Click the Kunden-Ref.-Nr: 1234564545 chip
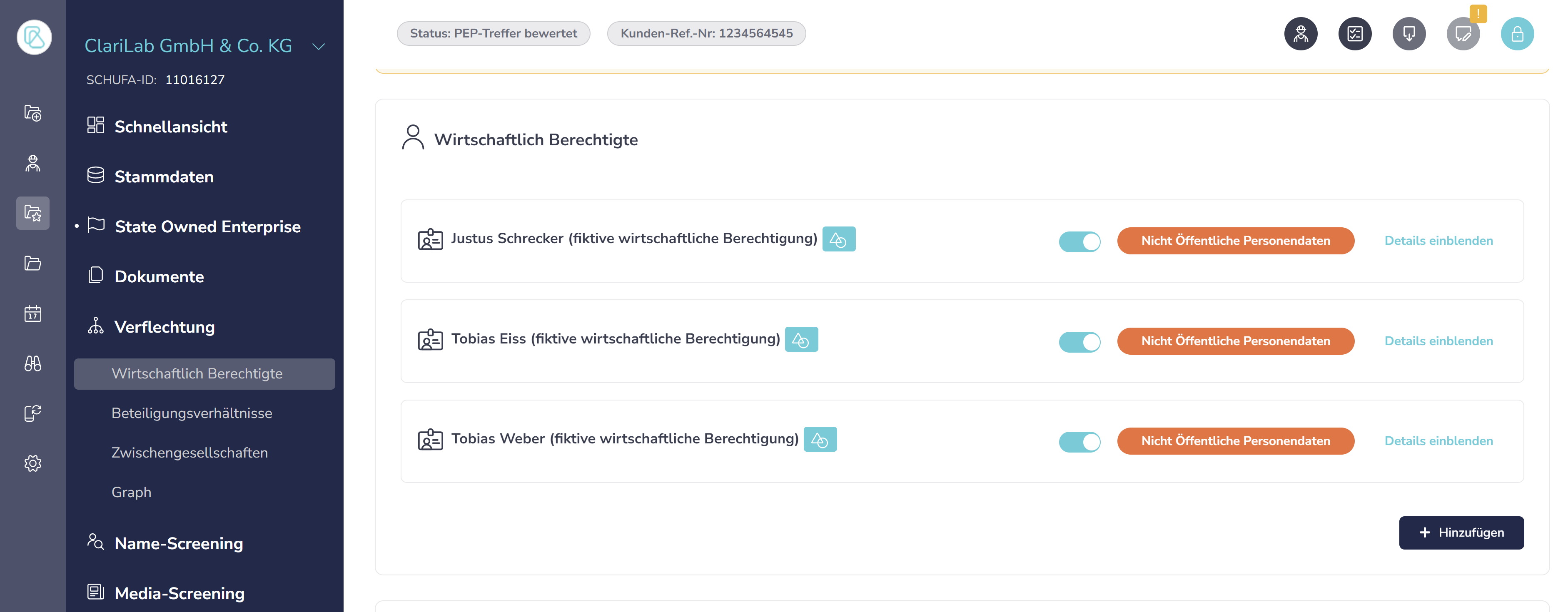 tap(706, 33)
